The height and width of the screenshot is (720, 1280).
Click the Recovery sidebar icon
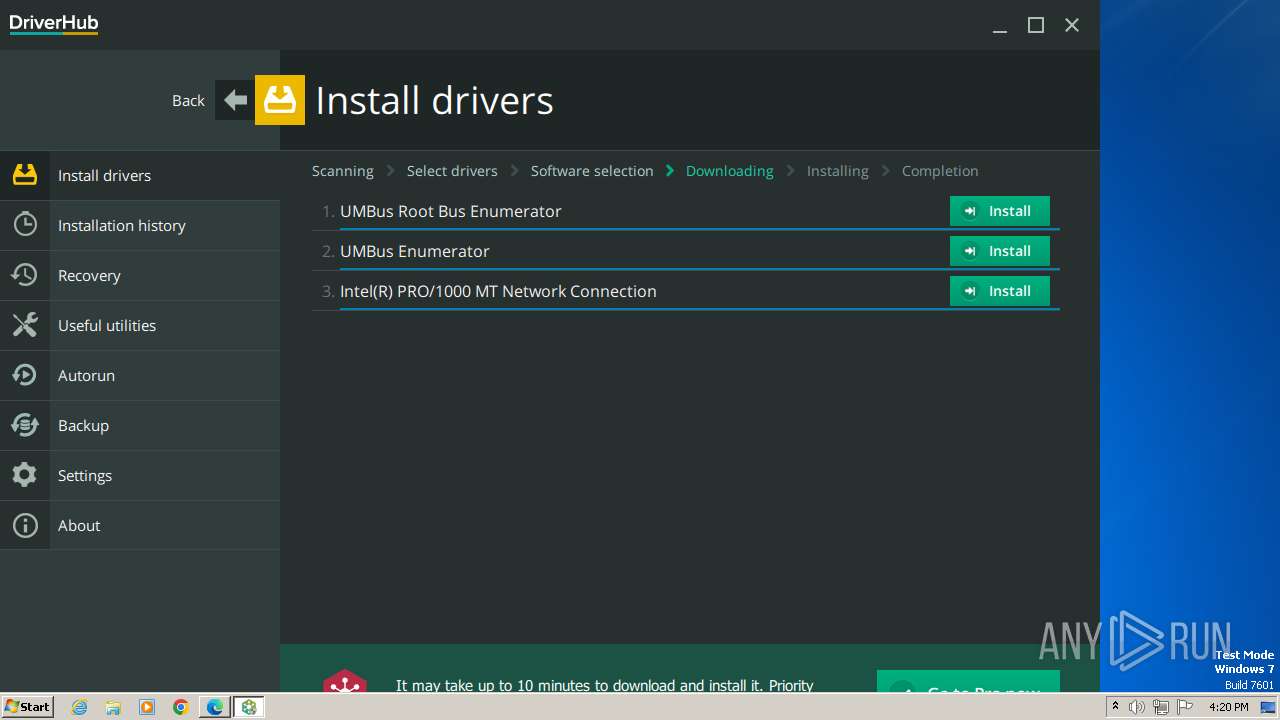tap(25, 275)
